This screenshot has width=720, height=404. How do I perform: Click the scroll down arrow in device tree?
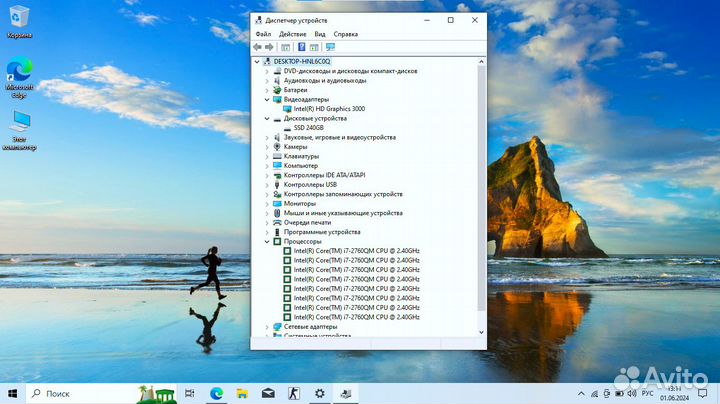tap(481, 332)
